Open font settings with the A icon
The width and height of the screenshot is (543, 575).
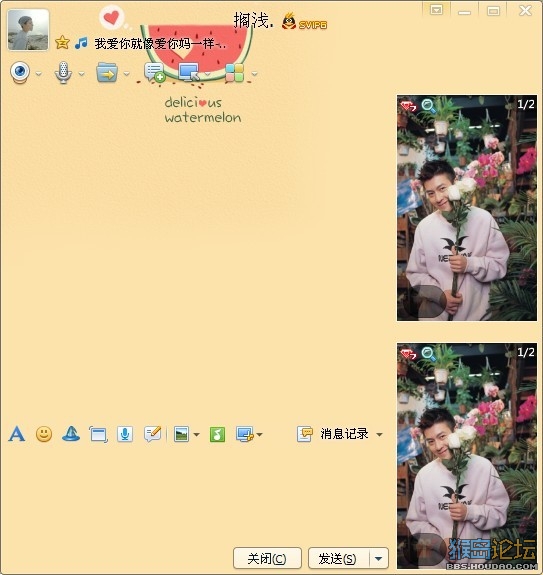click(x=17, y=434)
